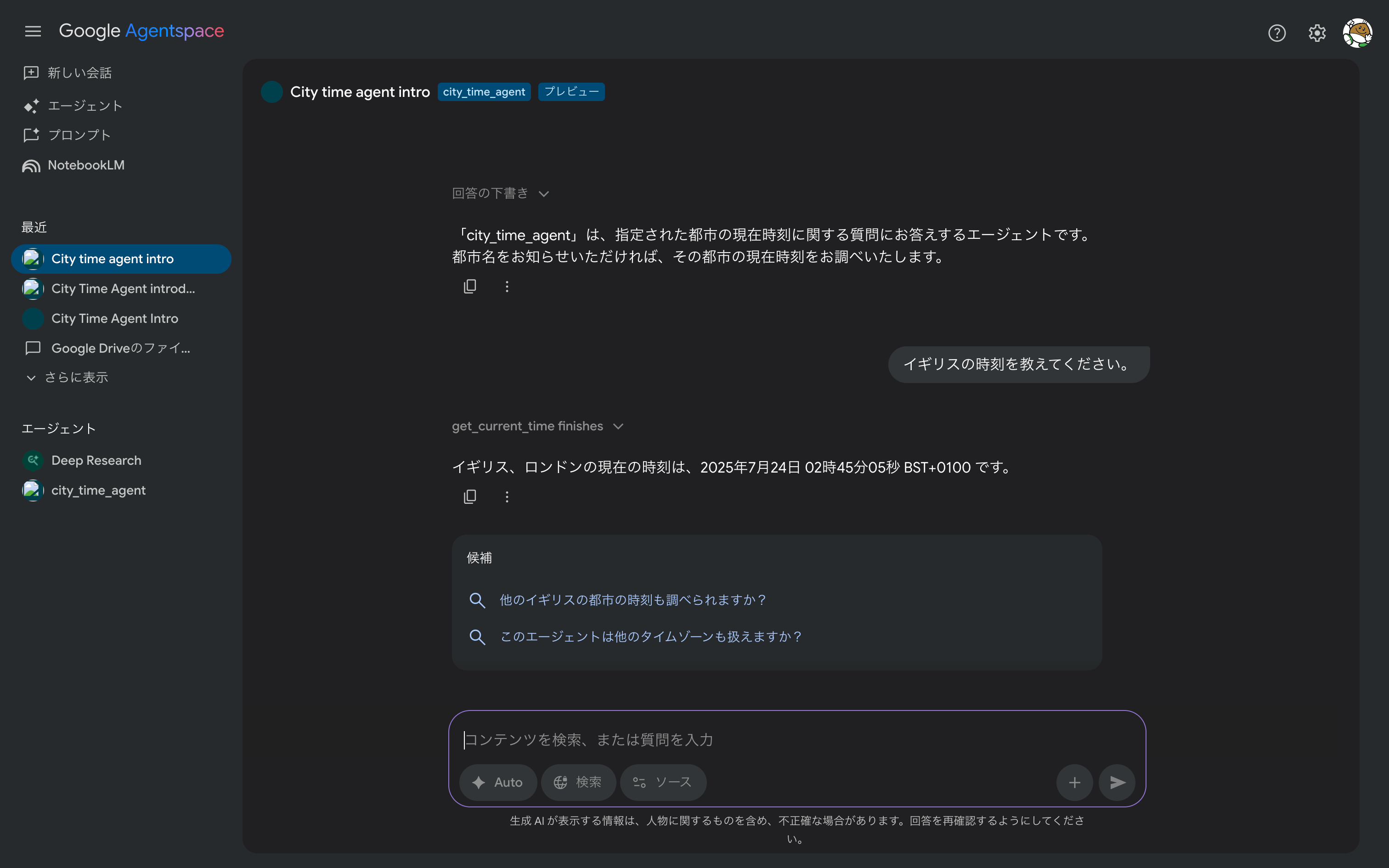Image resolution: width=1389 pixels, height=868 pixels.
Task: Copy the first agent response
Action: click(470, 287)
